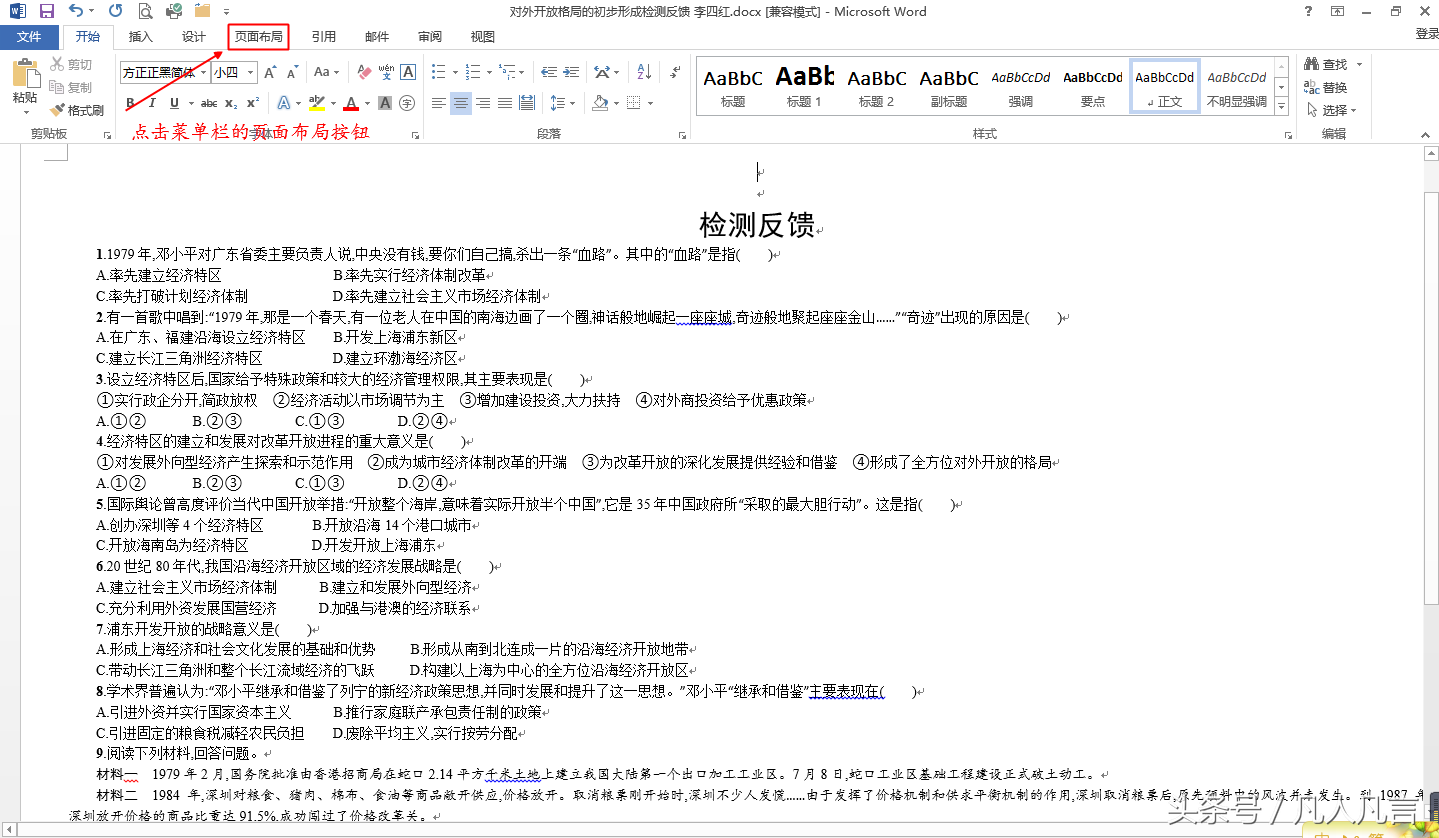The image size is (1439, 838).
Task: Open the 页面布局 tab
Action: [259, 37]
